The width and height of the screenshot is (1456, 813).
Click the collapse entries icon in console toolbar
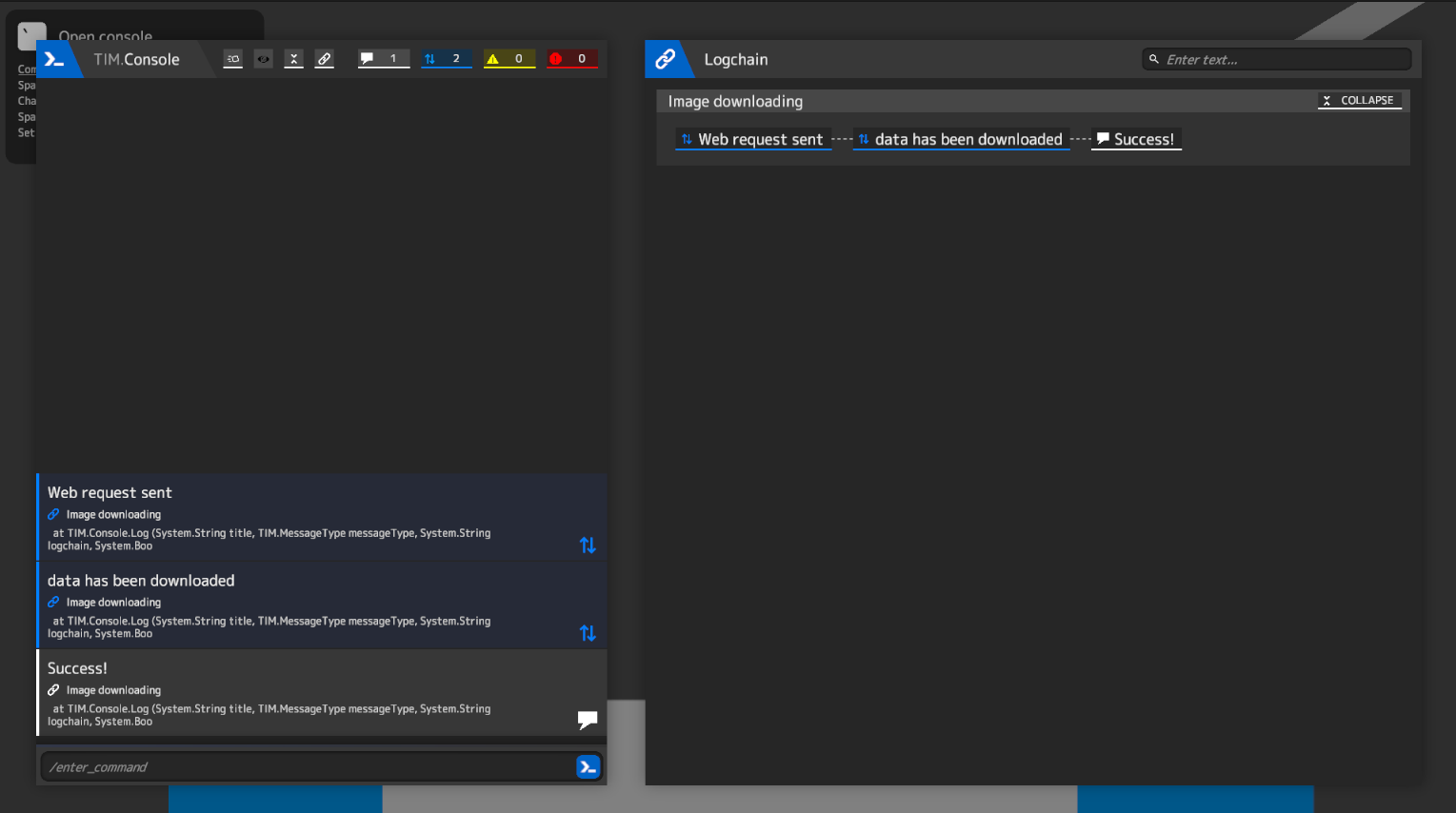tap(294, 59)
